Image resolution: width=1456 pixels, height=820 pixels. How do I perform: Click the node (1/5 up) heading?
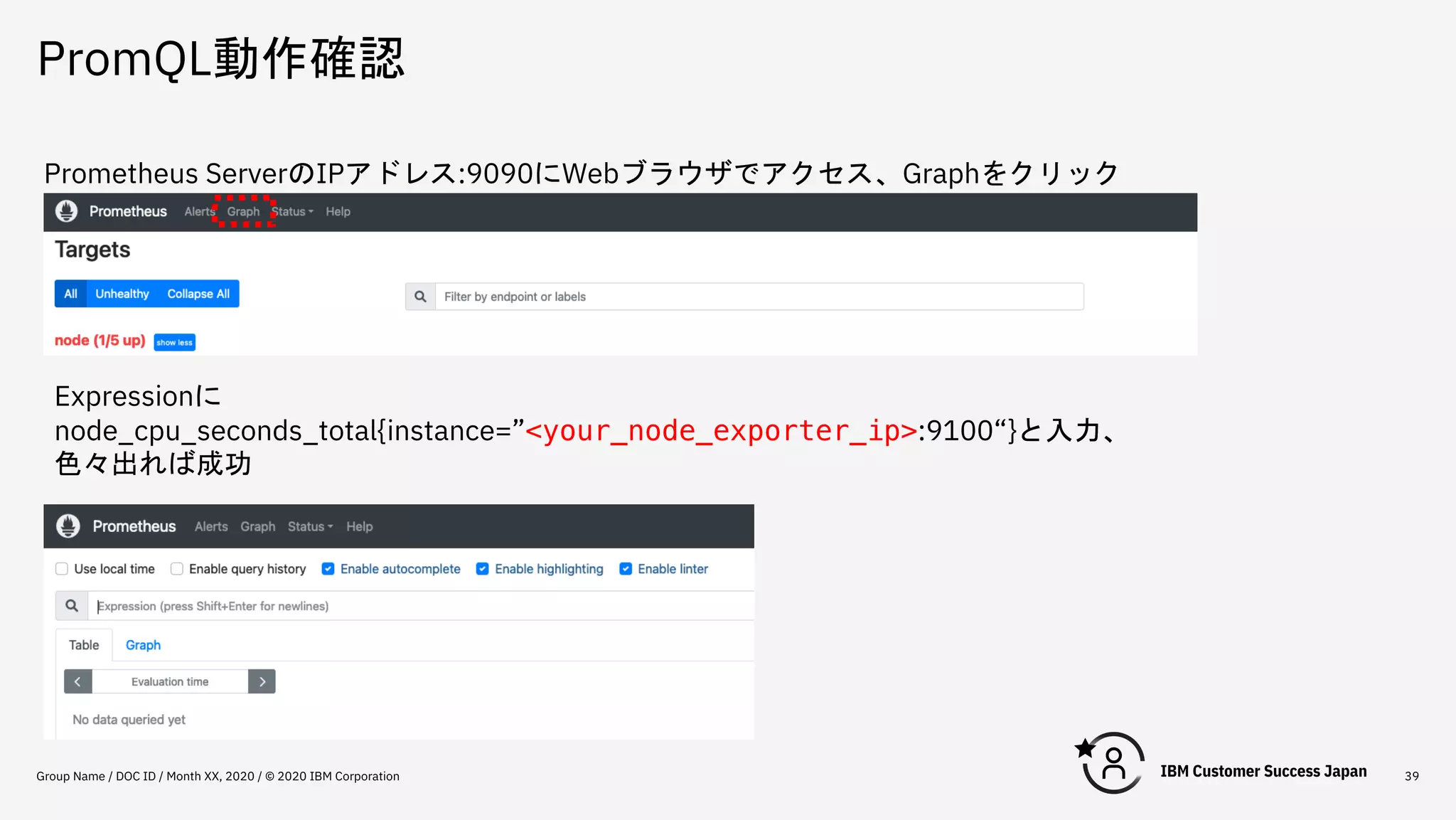[100, 341]
